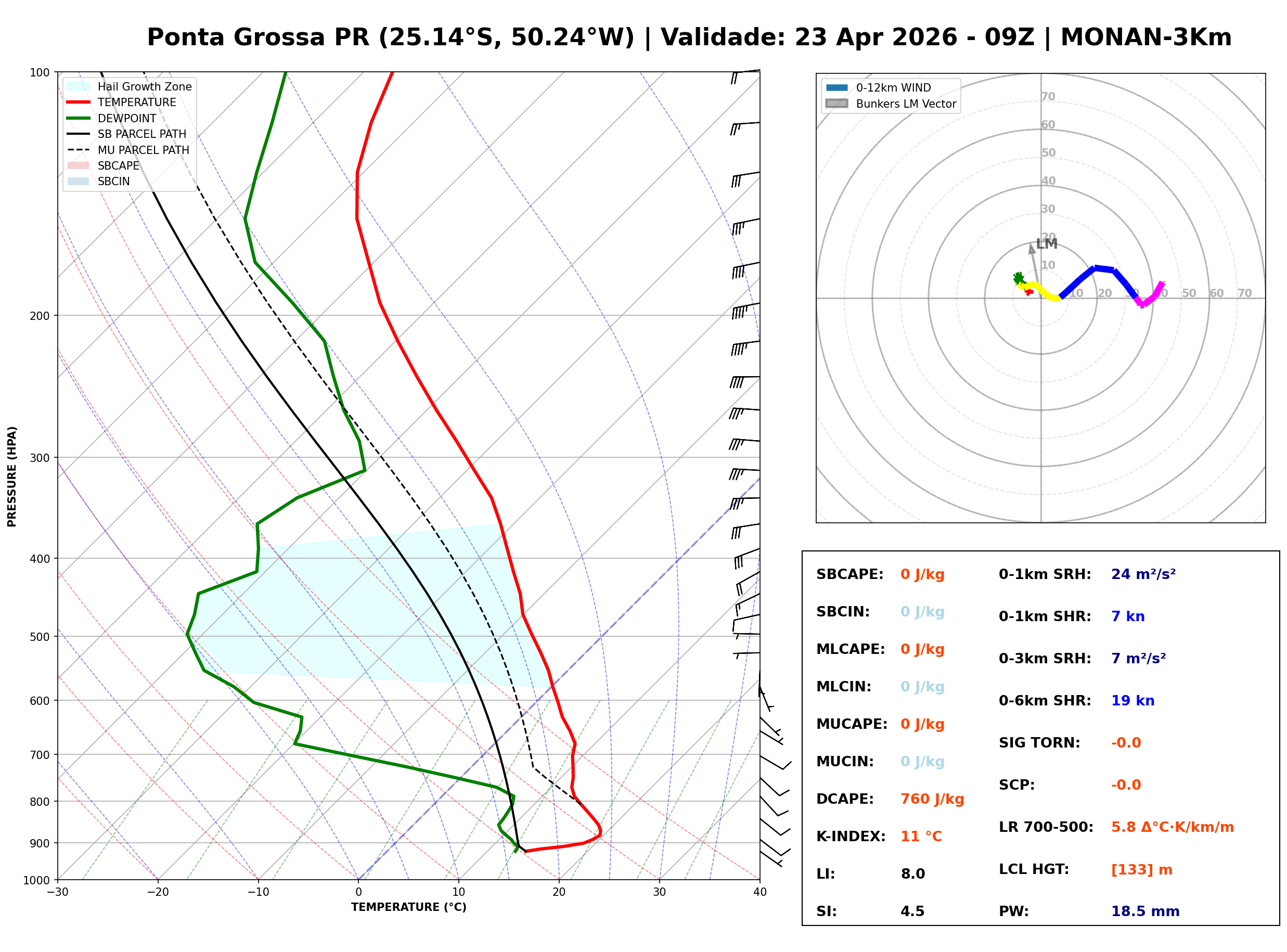The height and width of the screenshot is (952, 1287).
Task: Click the TEMPERATURE (°C) axis label
Action: [408, 907]
